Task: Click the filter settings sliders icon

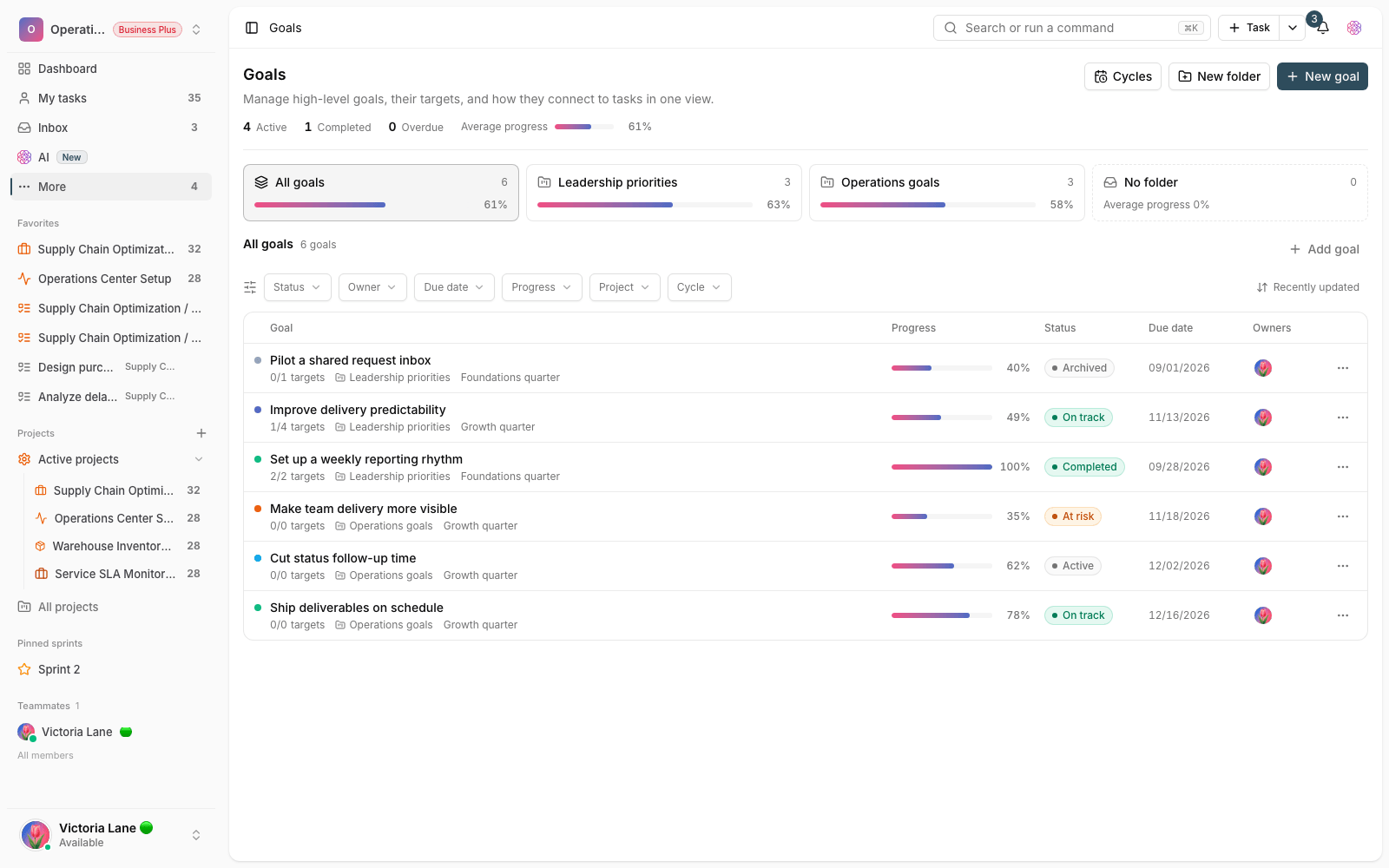Action: pos(250,287)
